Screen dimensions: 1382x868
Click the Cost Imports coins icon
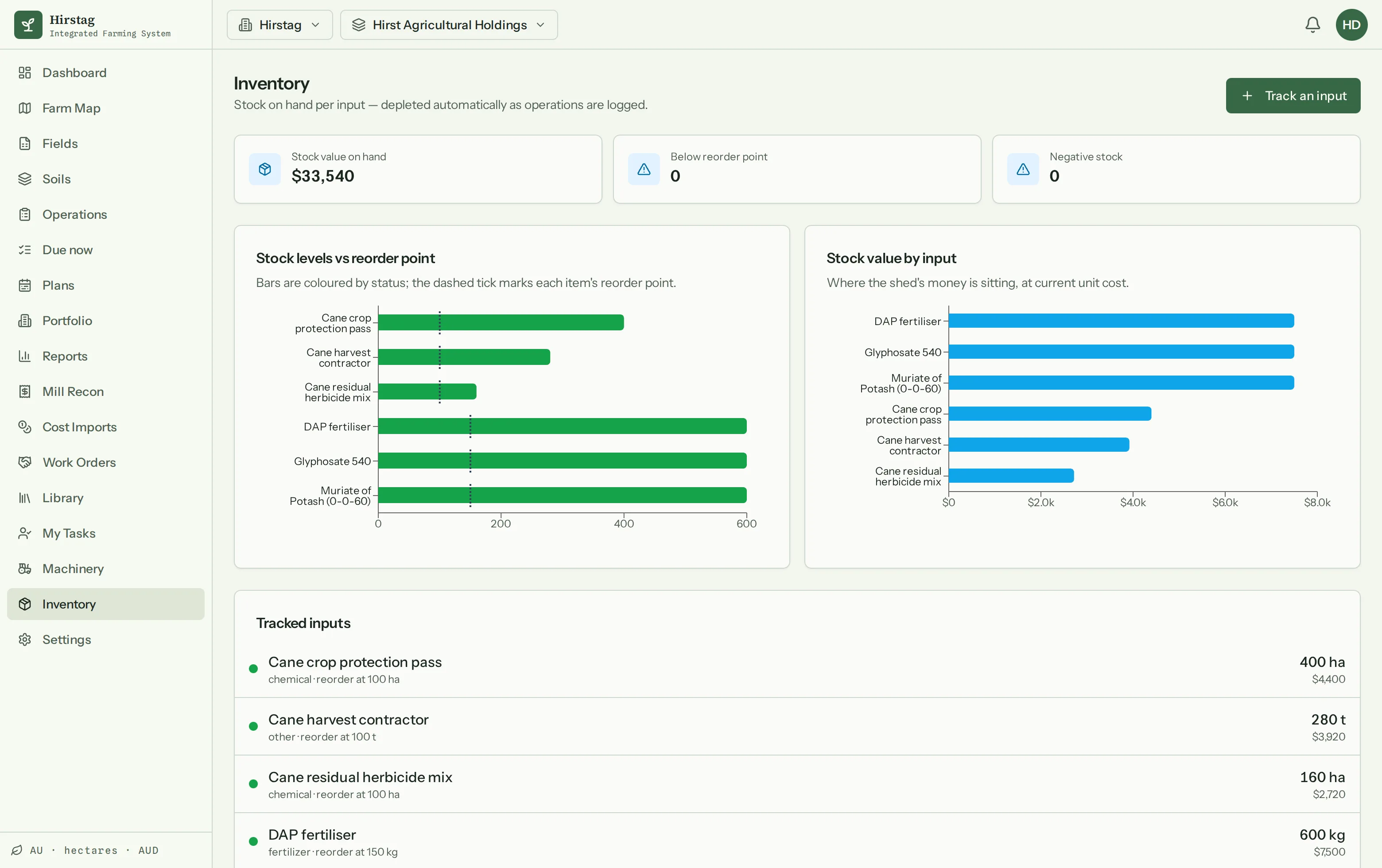pyautogui.click(x=25, y=427)
